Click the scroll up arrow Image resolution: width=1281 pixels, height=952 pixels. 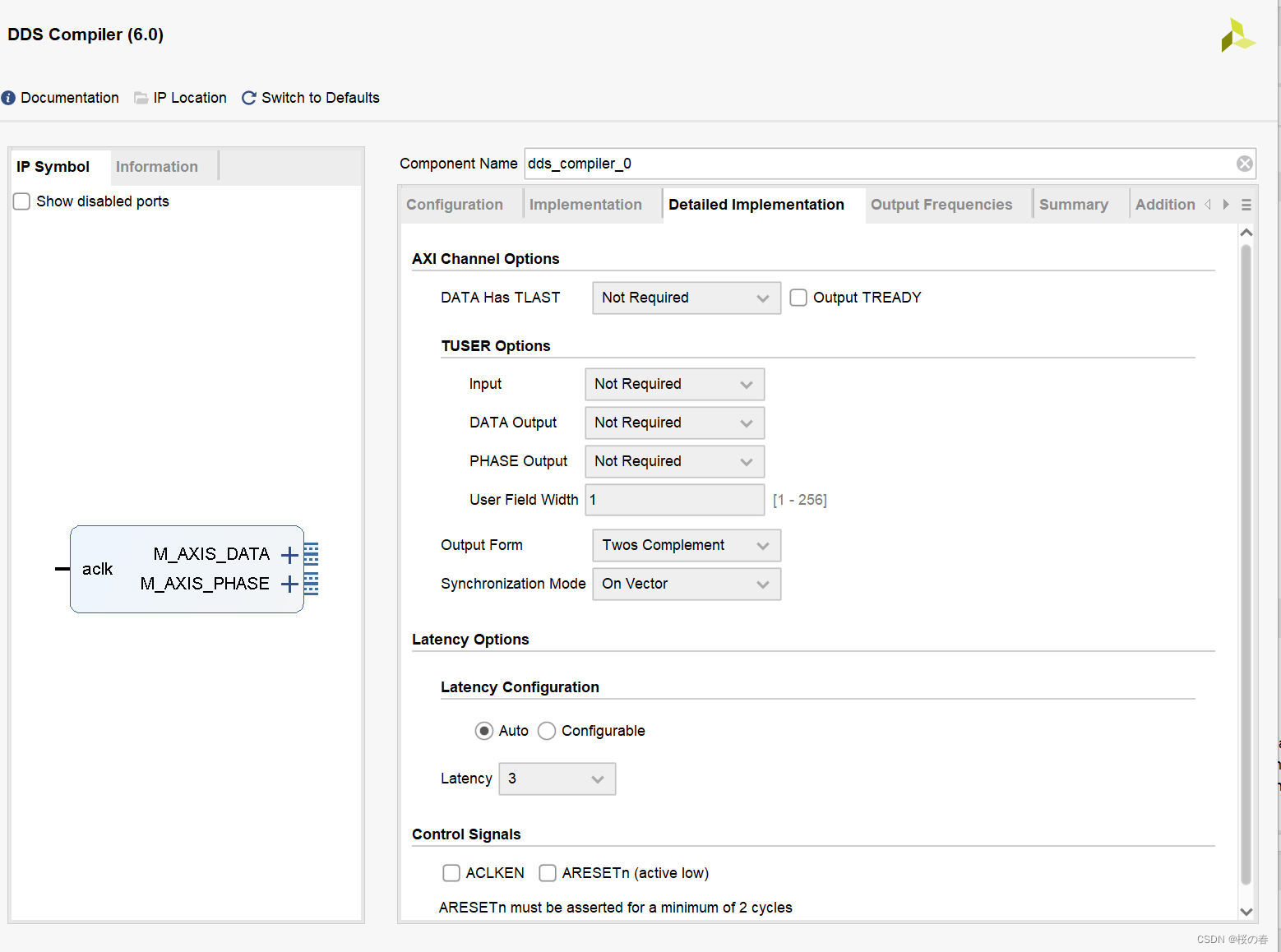click(1246, 233)
